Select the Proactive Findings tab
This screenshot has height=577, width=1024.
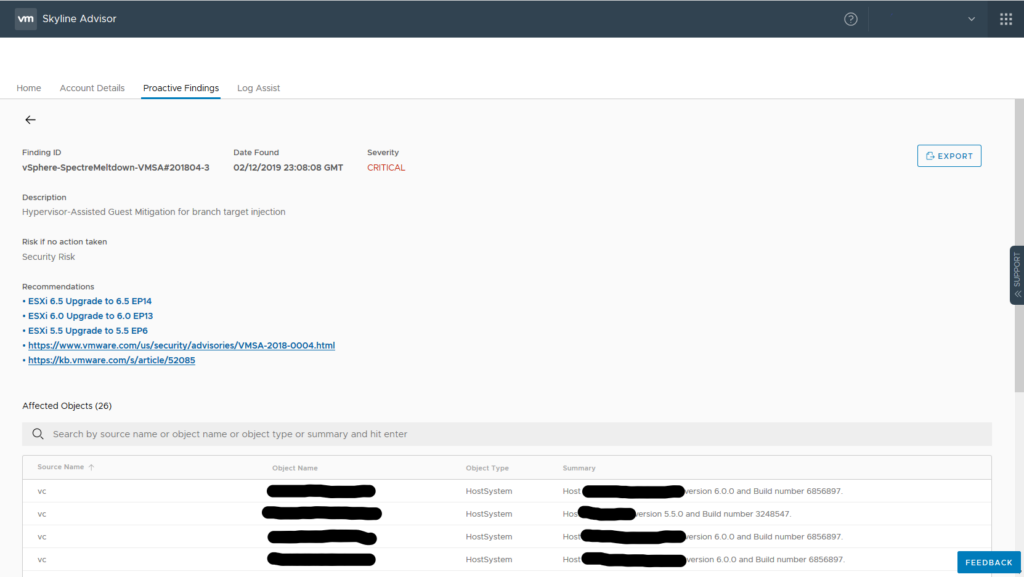pyautogui.click(x=181, y=88)
